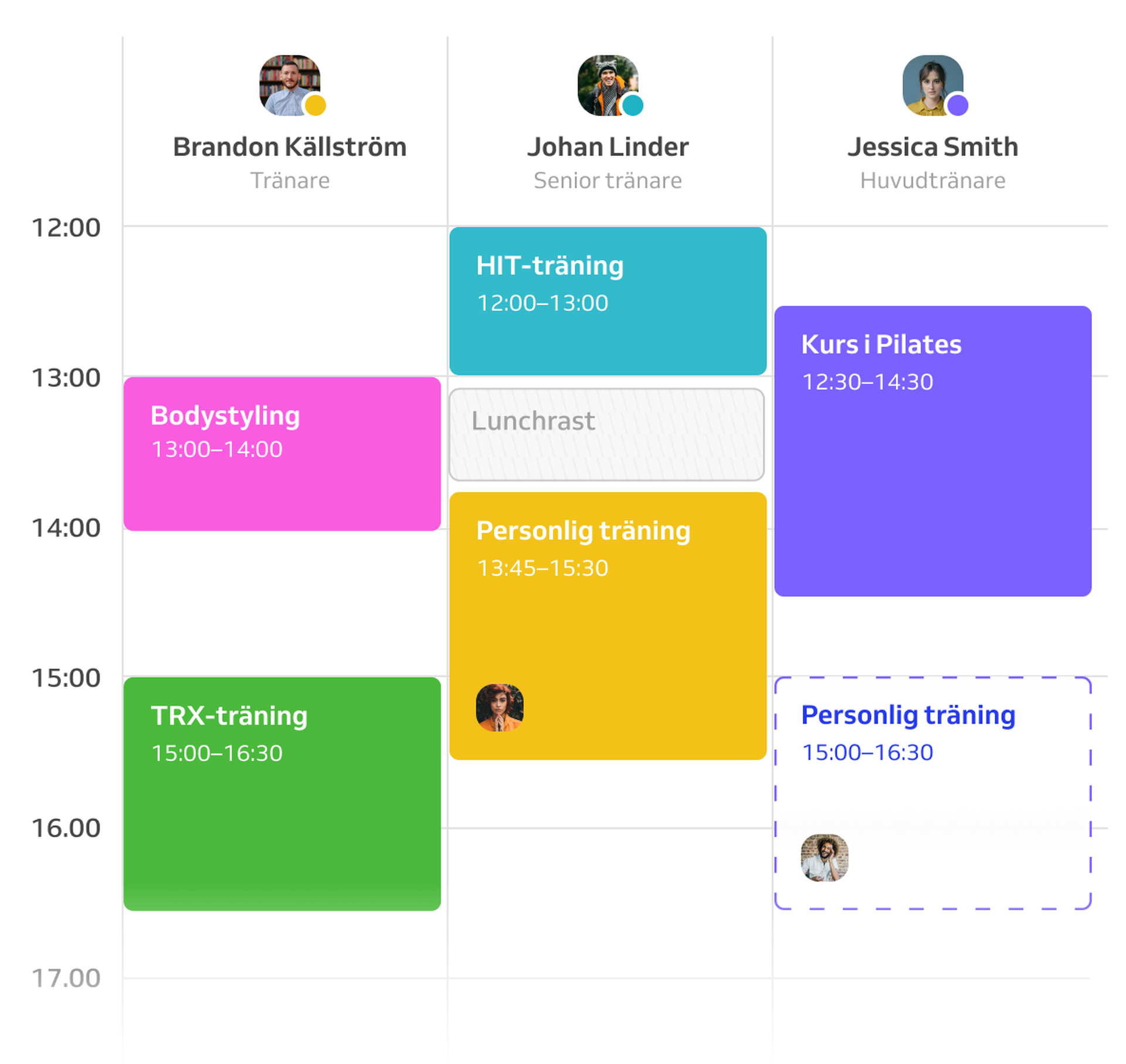
Task: Click client photo in dashed Personlig träning
Action: point(825,858)
